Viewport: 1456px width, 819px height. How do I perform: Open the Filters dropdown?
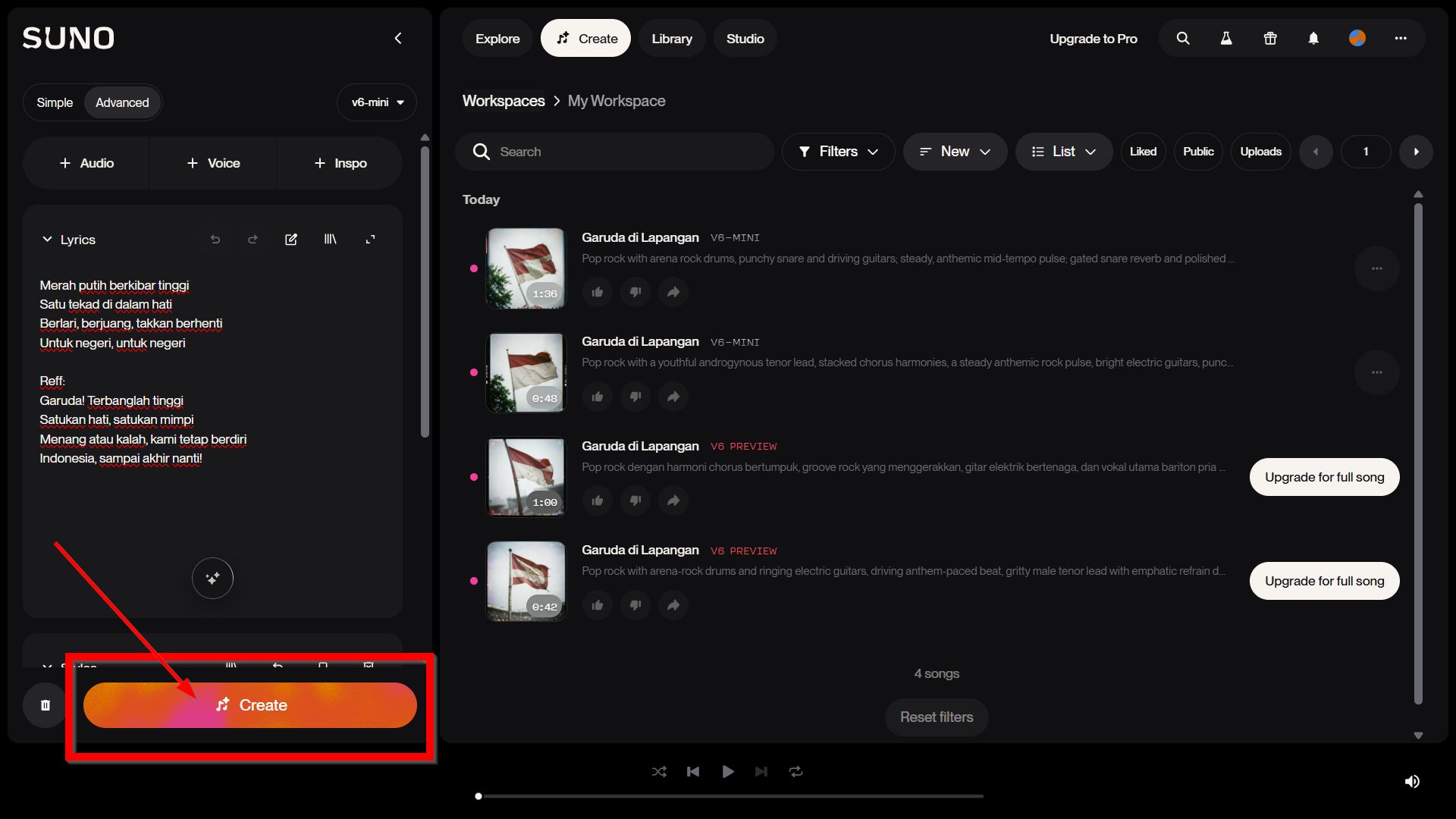coord(838,152)
